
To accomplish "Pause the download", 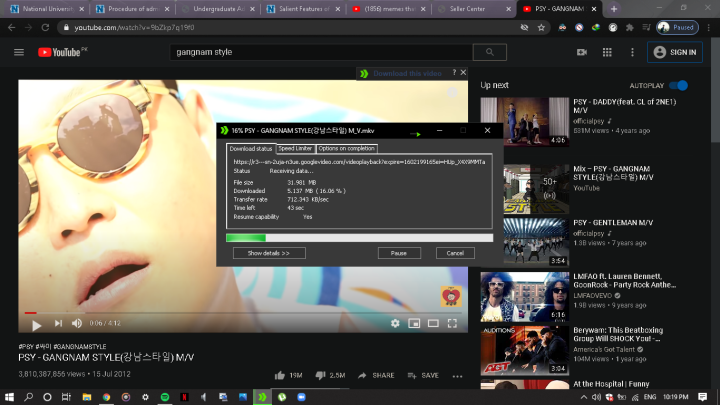I will coord(399,253).
